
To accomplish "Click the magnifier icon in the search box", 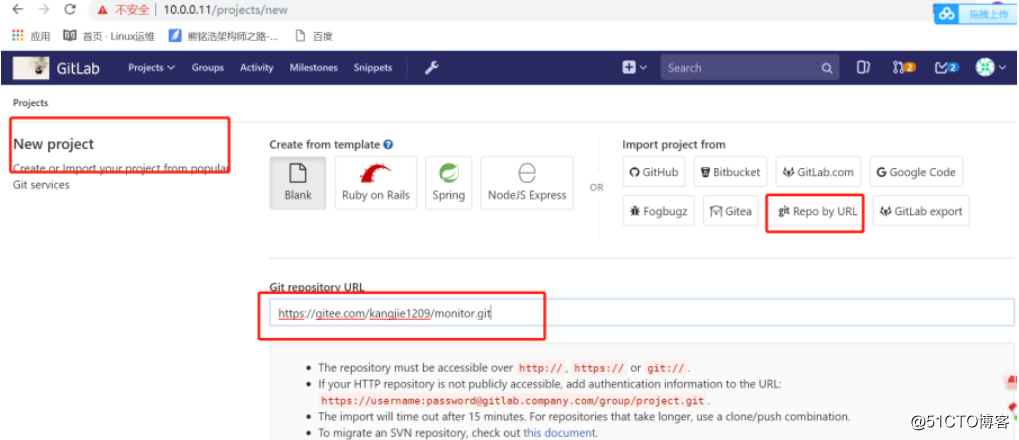I will (x=827, y=68).
